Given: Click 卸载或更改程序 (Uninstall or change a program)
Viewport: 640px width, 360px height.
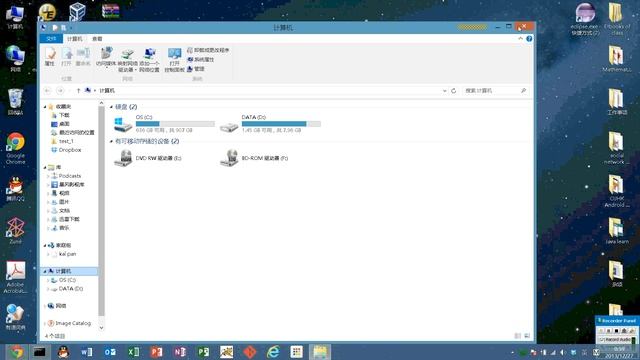Looking at the screenshot, I should tap(208, 50).
